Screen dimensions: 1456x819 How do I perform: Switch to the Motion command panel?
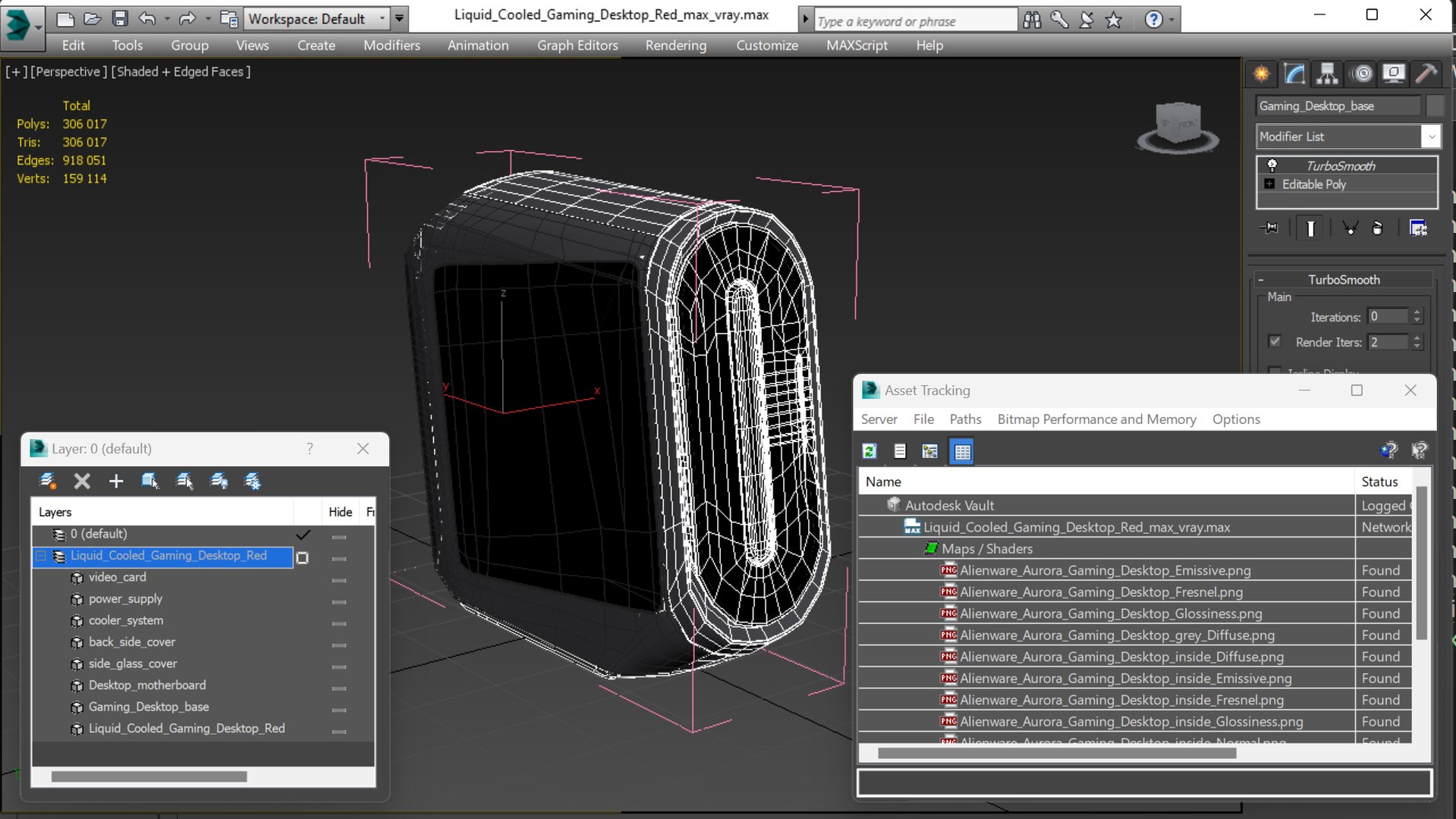click(1363, 74)
